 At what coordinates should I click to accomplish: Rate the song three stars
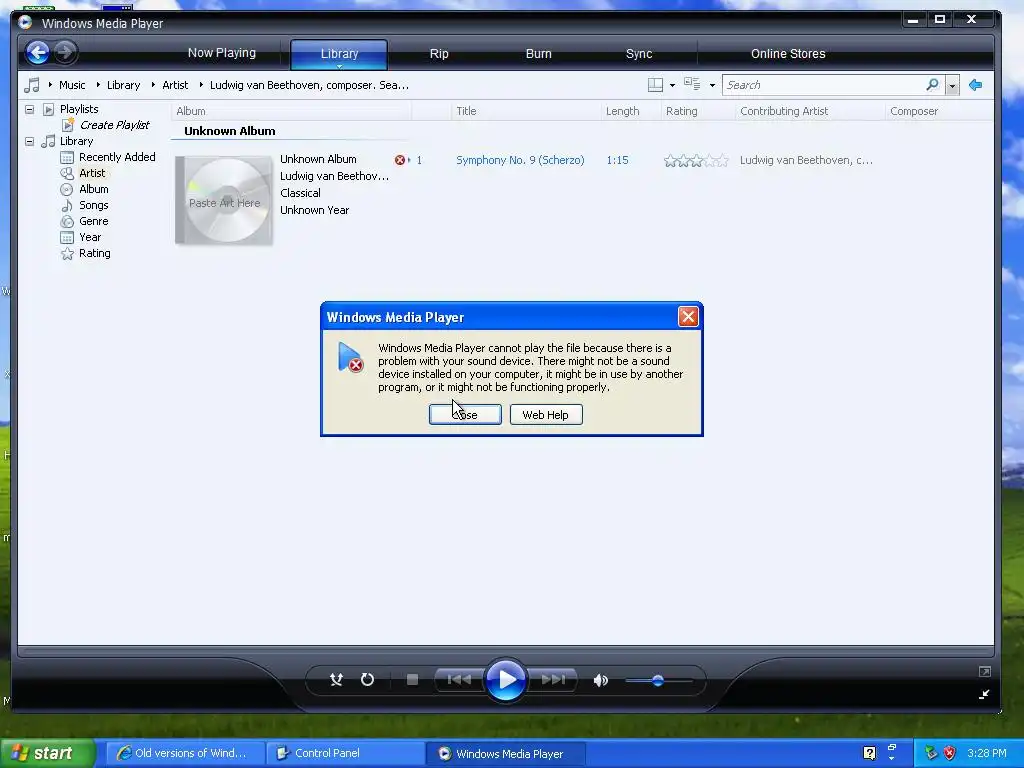coord(696,161)
